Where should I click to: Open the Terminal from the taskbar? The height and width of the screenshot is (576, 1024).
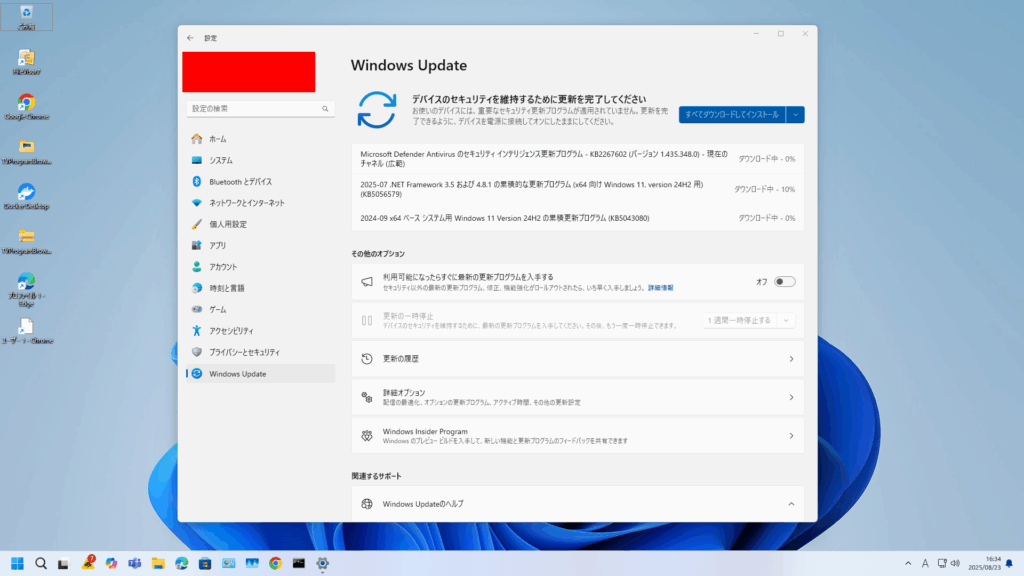coord(298,564)
